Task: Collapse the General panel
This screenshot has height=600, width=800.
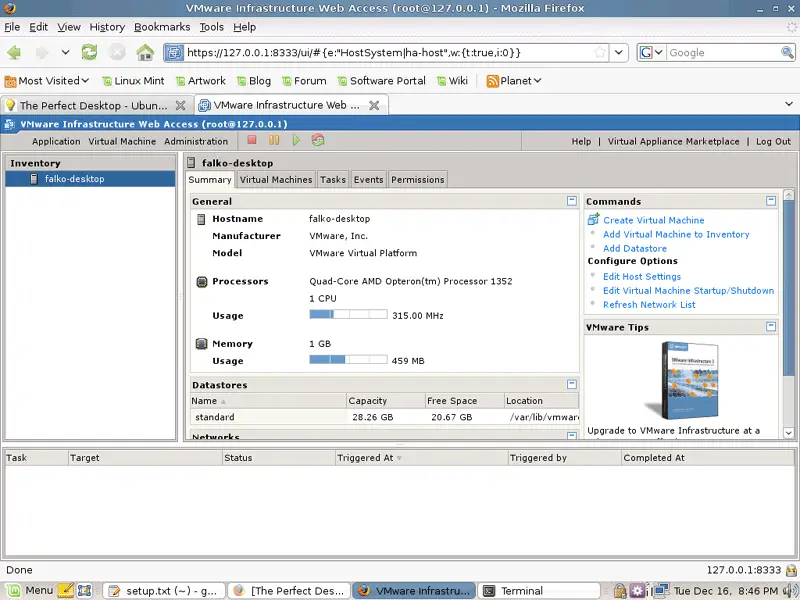Action: click(x=571, y=201)
